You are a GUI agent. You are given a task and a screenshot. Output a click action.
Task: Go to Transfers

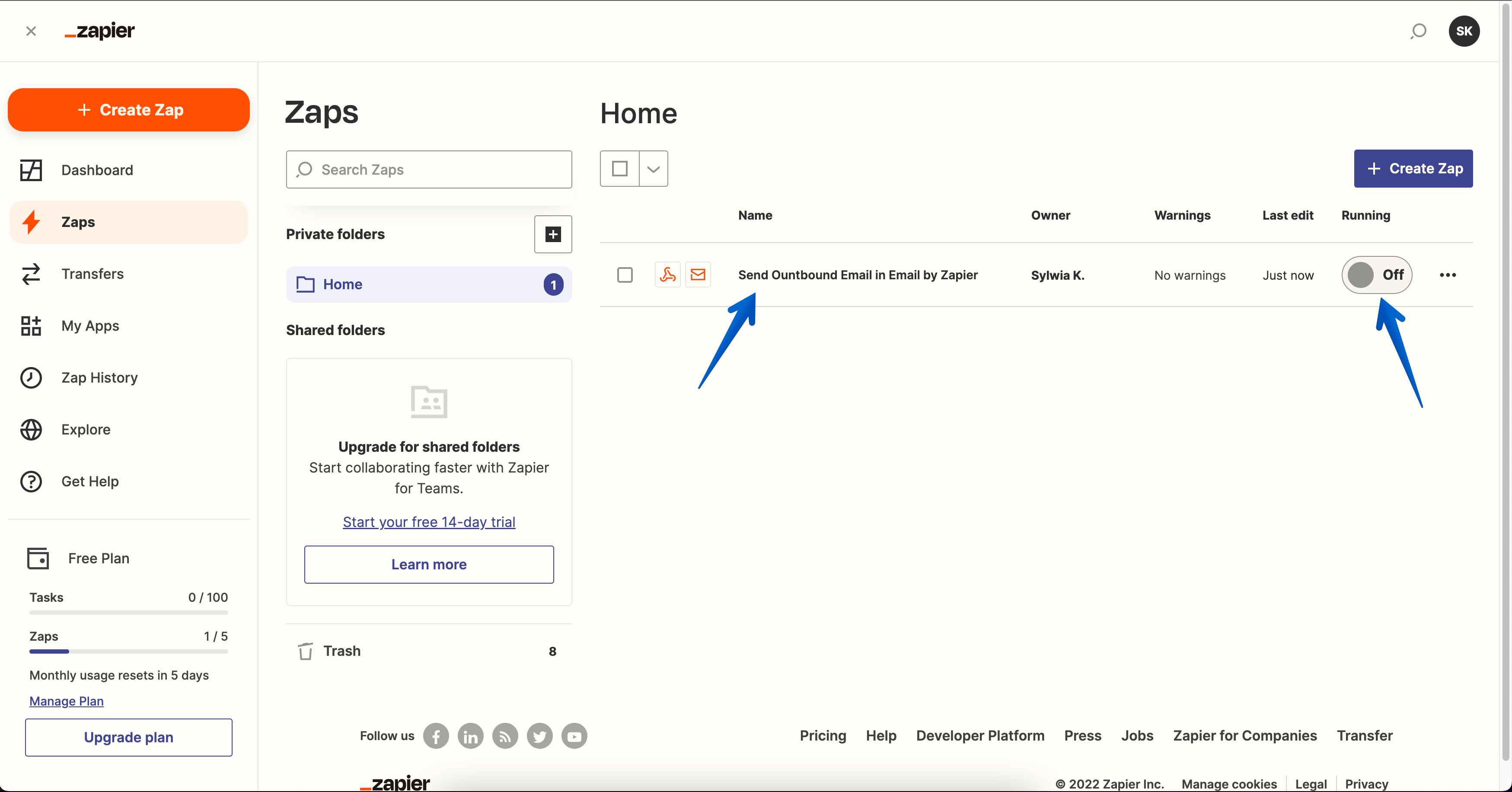point(128,274)
